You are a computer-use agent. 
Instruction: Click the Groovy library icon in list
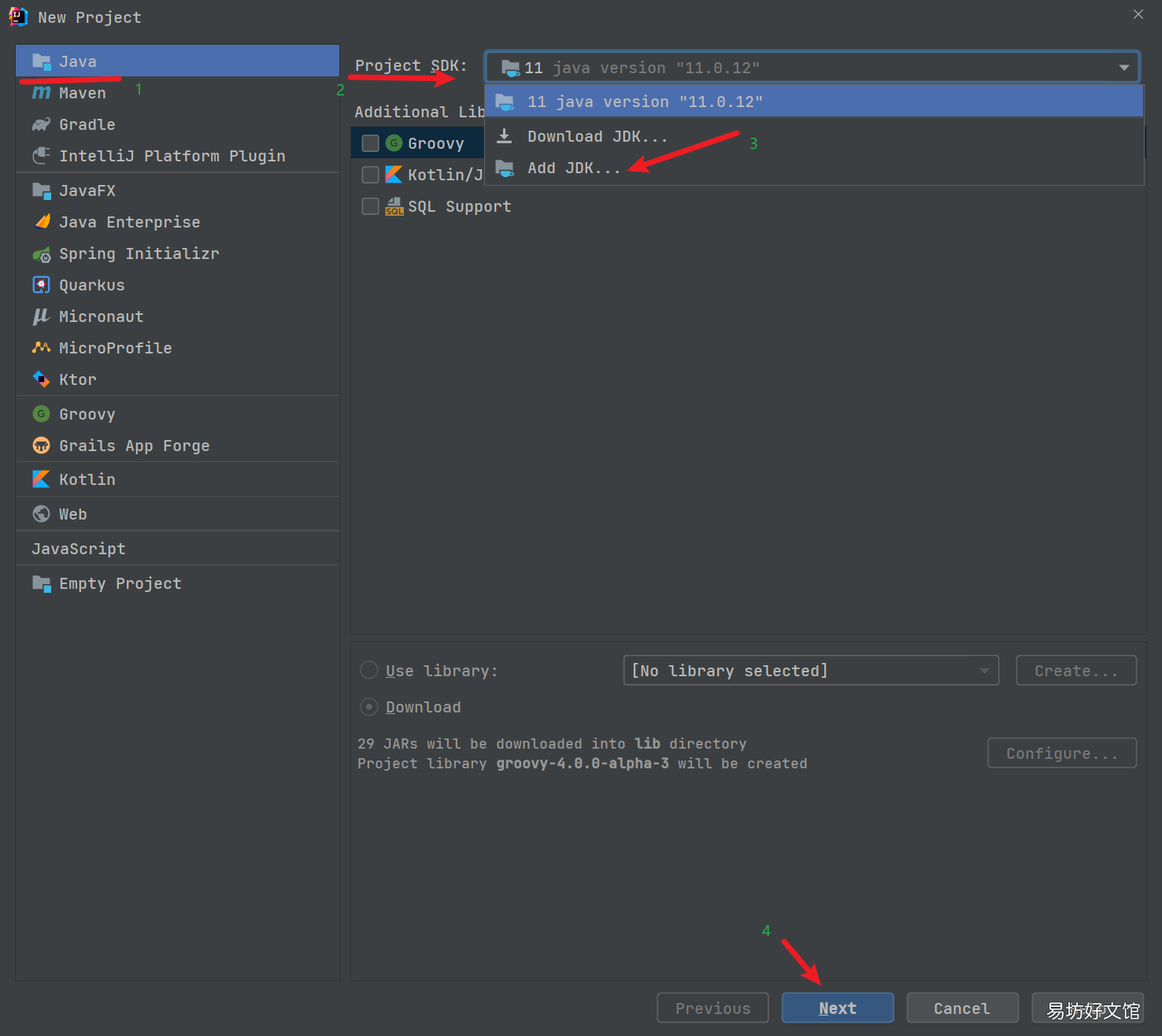394,143
